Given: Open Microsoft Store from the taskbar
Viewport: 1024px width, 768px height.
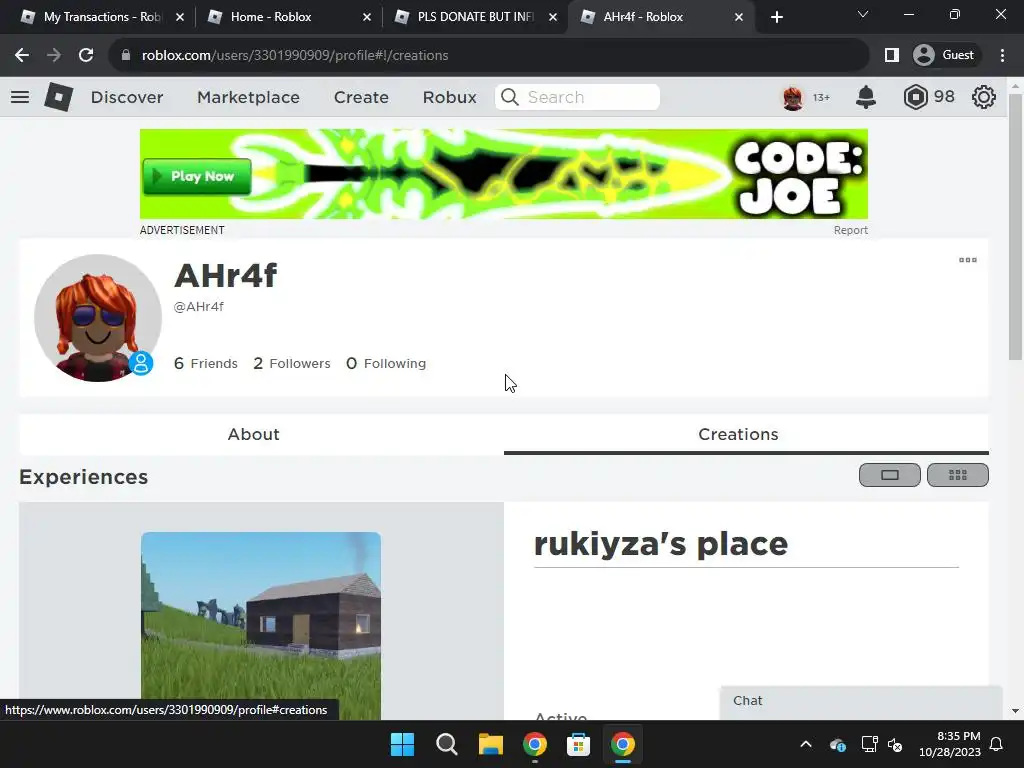Looking at the screenshot, I should tap(578, 744).
